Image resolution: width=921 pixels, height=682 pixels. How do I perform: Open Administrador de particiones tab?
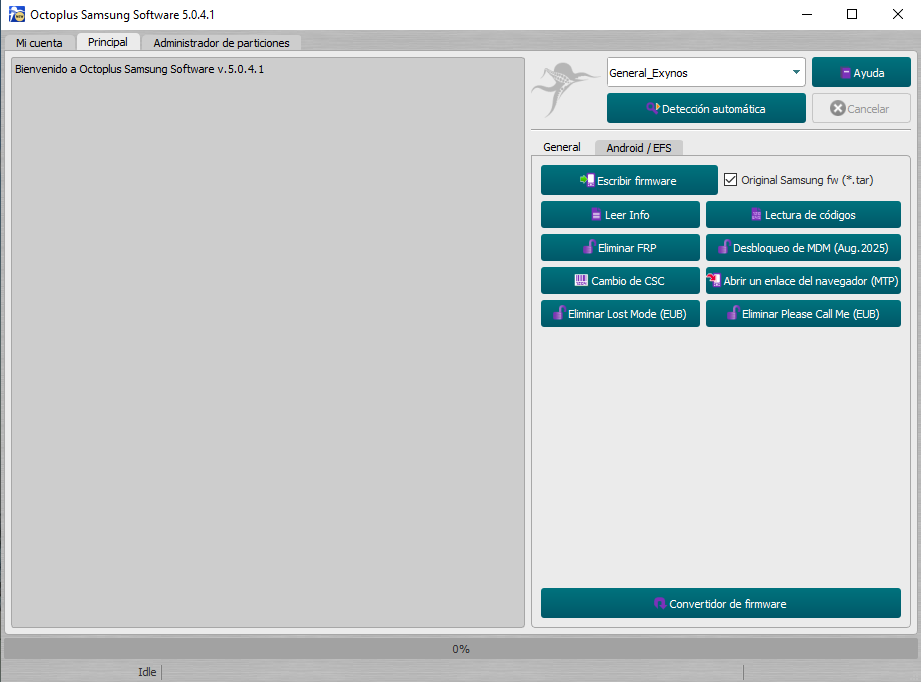pyautogui.click(x=221, y=43)
